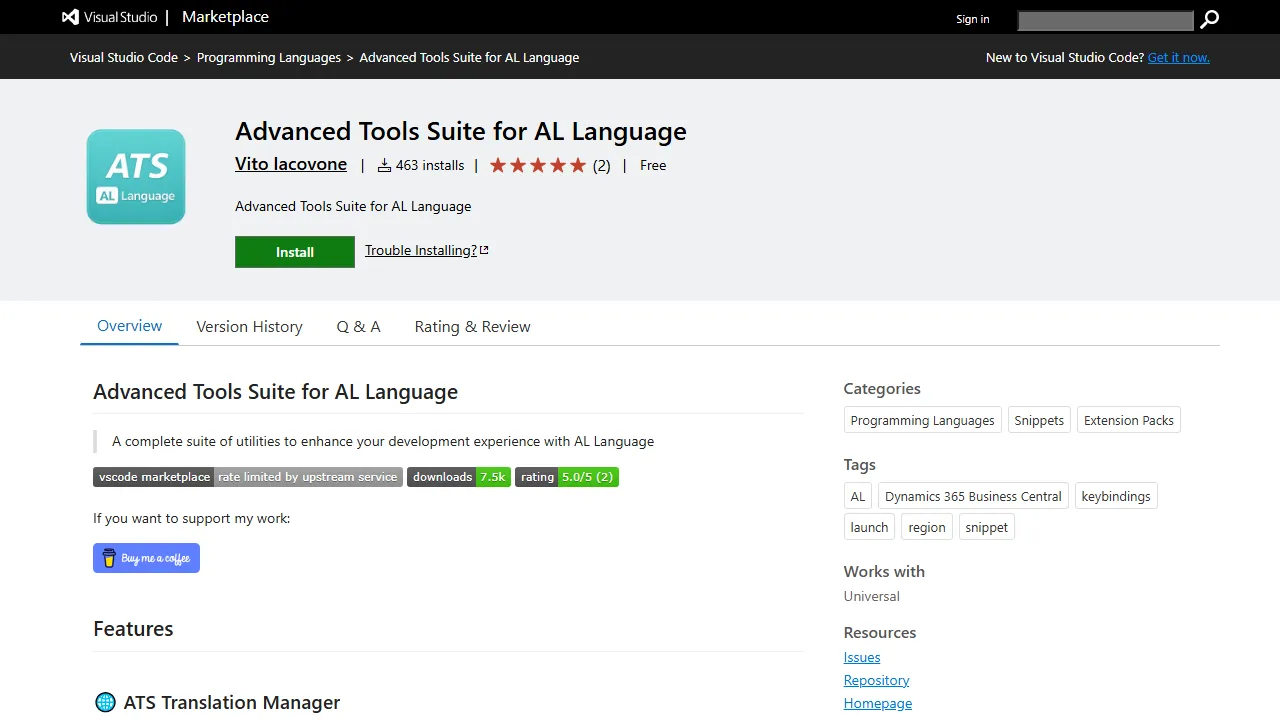Click the Get it now link
The width and height of the screenshot is (1280, 720).
click(1178, 57)
